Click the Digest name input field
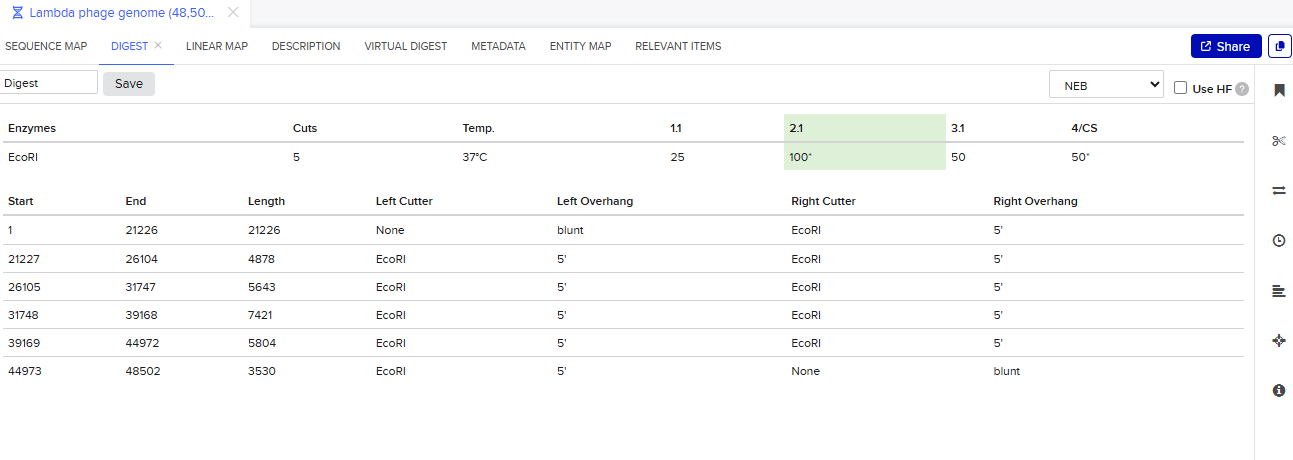 50,83
